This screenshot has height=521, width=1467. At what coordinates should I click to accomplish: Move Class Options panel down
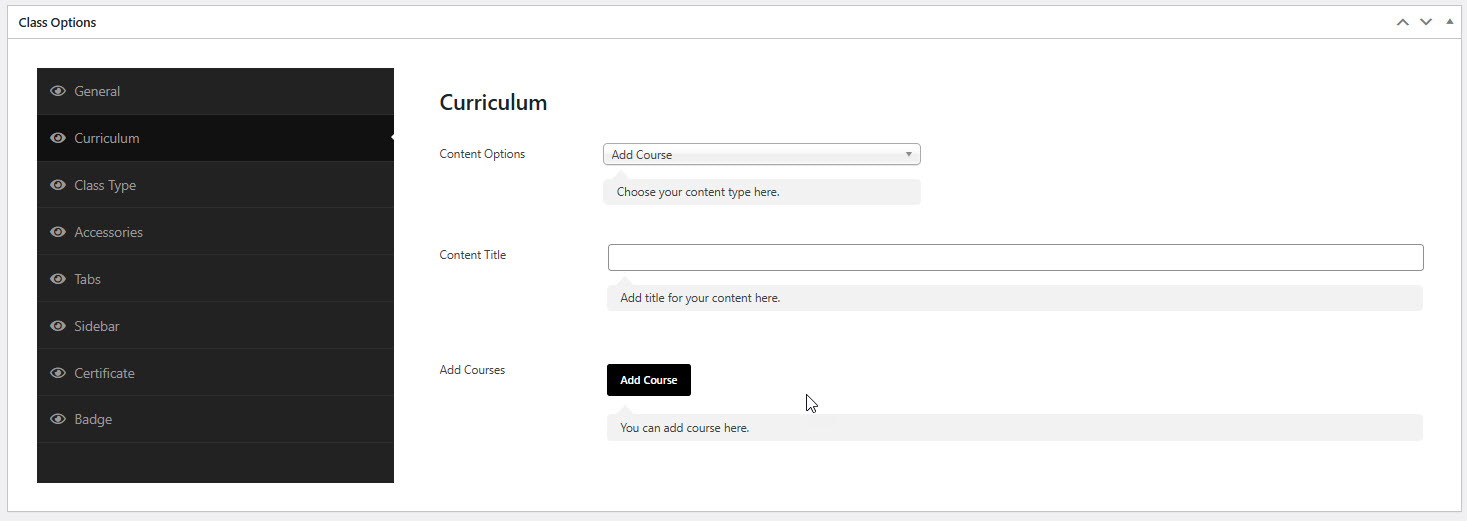(1426, 22)
